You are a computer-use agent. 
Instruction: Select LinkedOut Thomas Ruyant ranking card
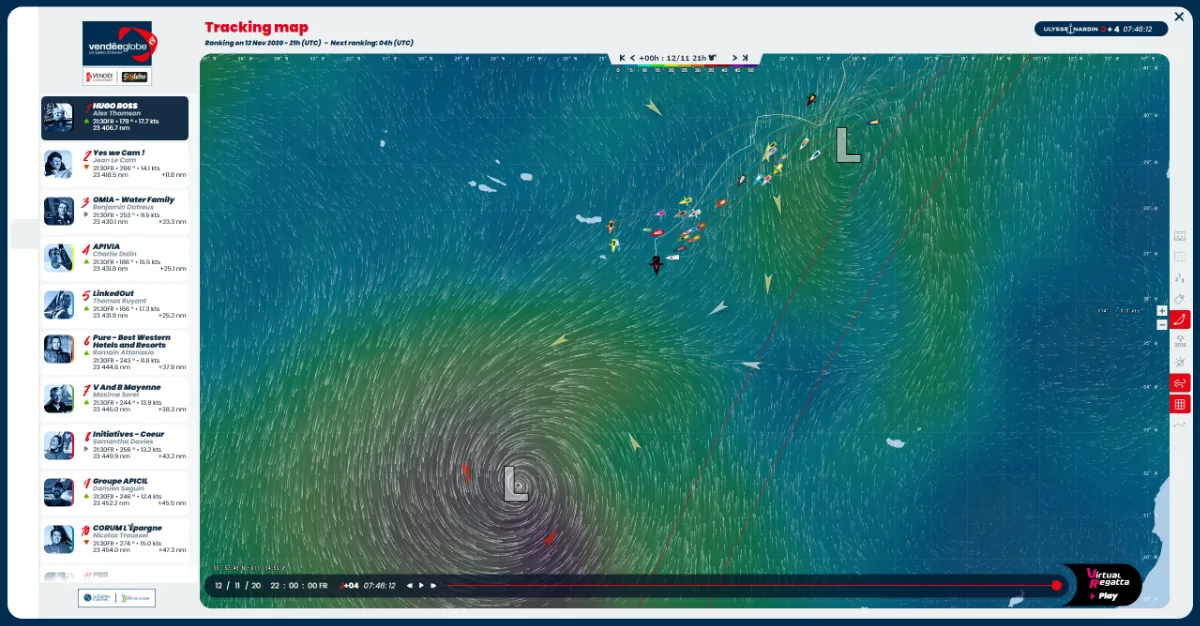click(114, 305)
